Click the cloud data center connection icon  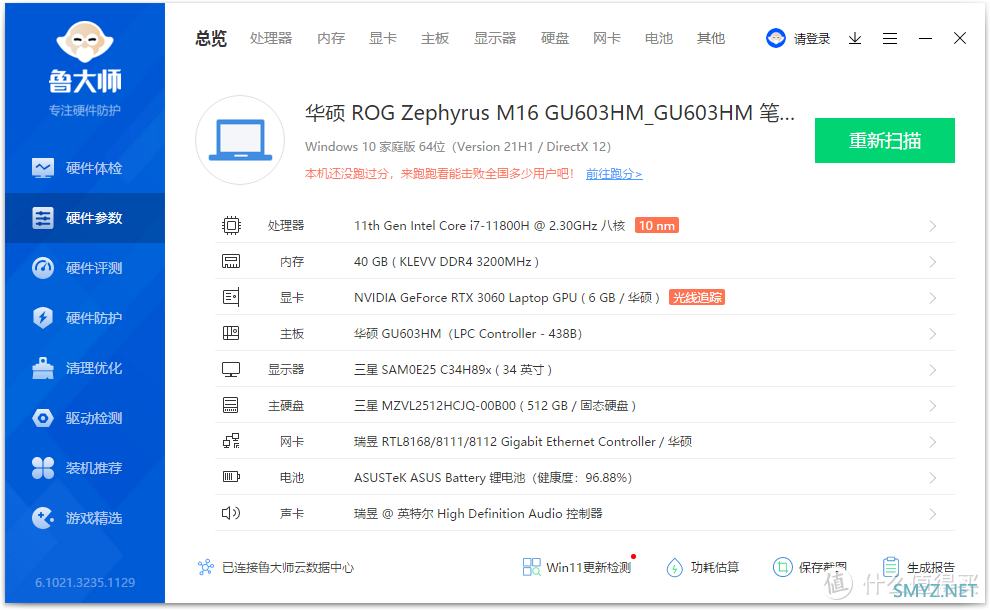206,567
